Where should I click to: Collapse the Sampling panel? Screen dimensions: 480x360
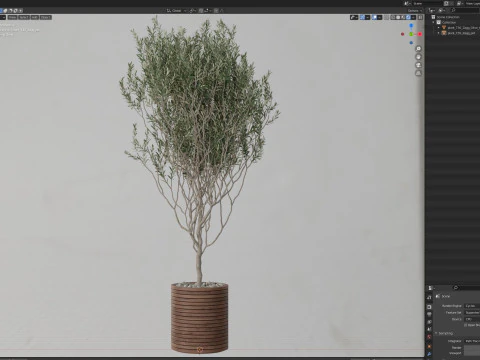[436, 333]
